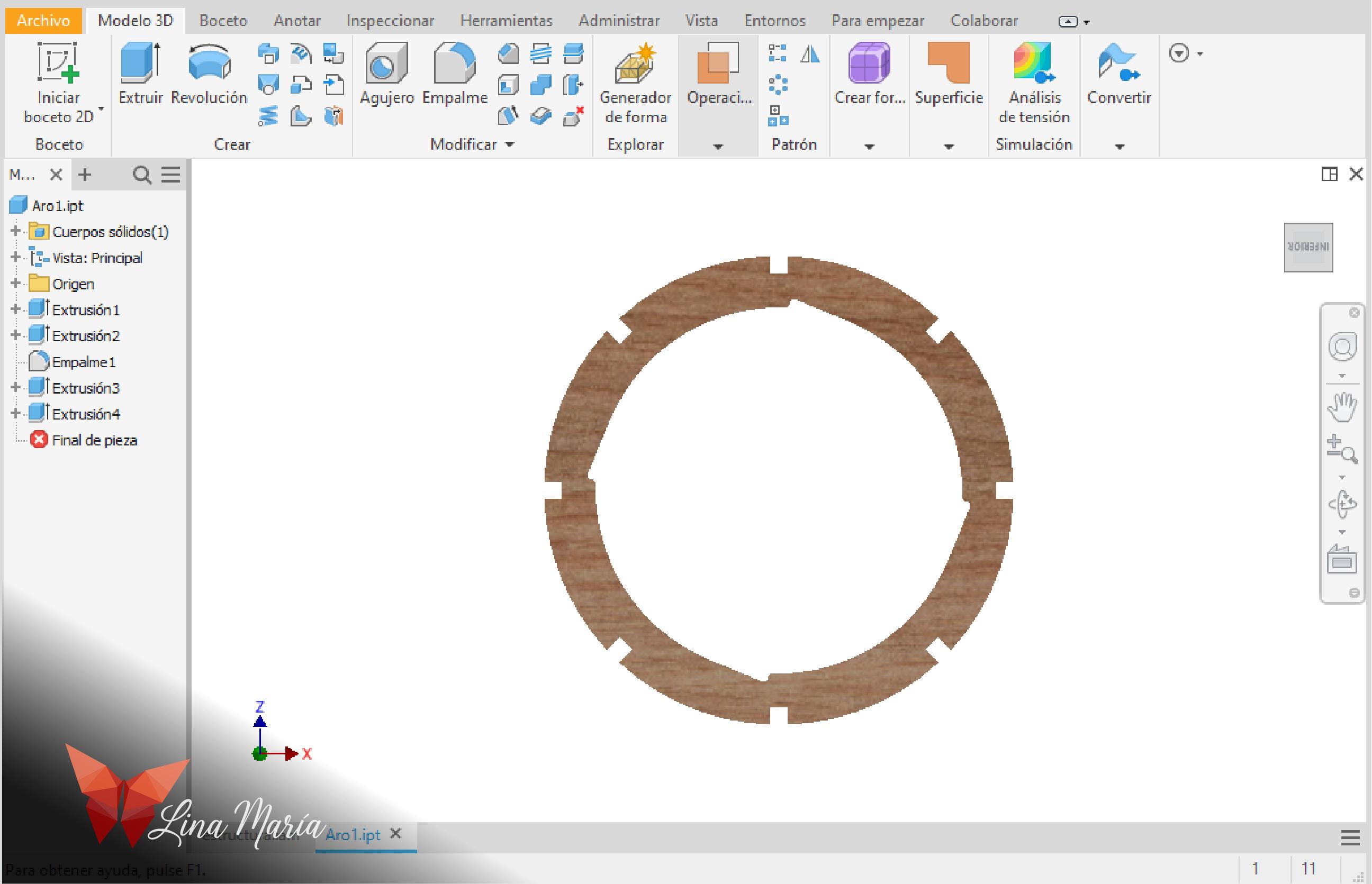Expand the Extrusión4 feature node
The width and height of the screenshot is (1372, 884).
(15, 414)
